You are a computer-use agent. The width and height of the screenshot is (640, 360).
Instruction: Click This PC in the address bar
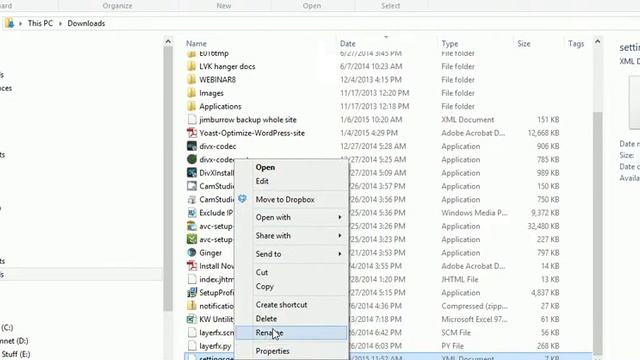[x=40, y=23]
